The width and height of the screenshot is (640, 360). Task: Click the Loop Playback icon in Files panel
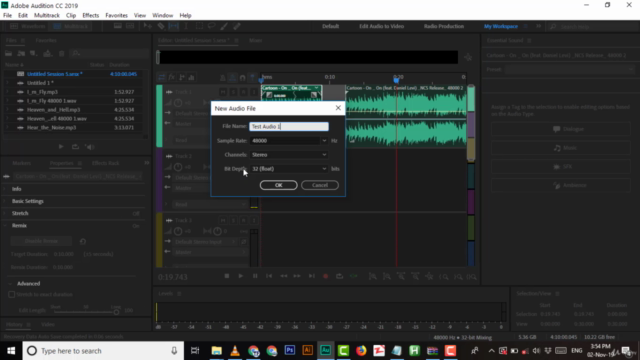point(75,147)
